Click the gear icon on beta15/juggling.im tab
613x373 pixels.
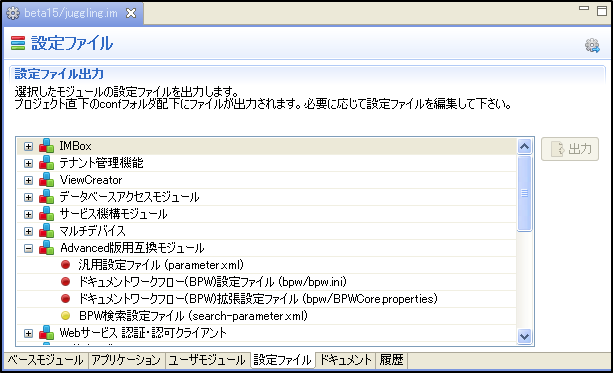click(x=13, y=13)
